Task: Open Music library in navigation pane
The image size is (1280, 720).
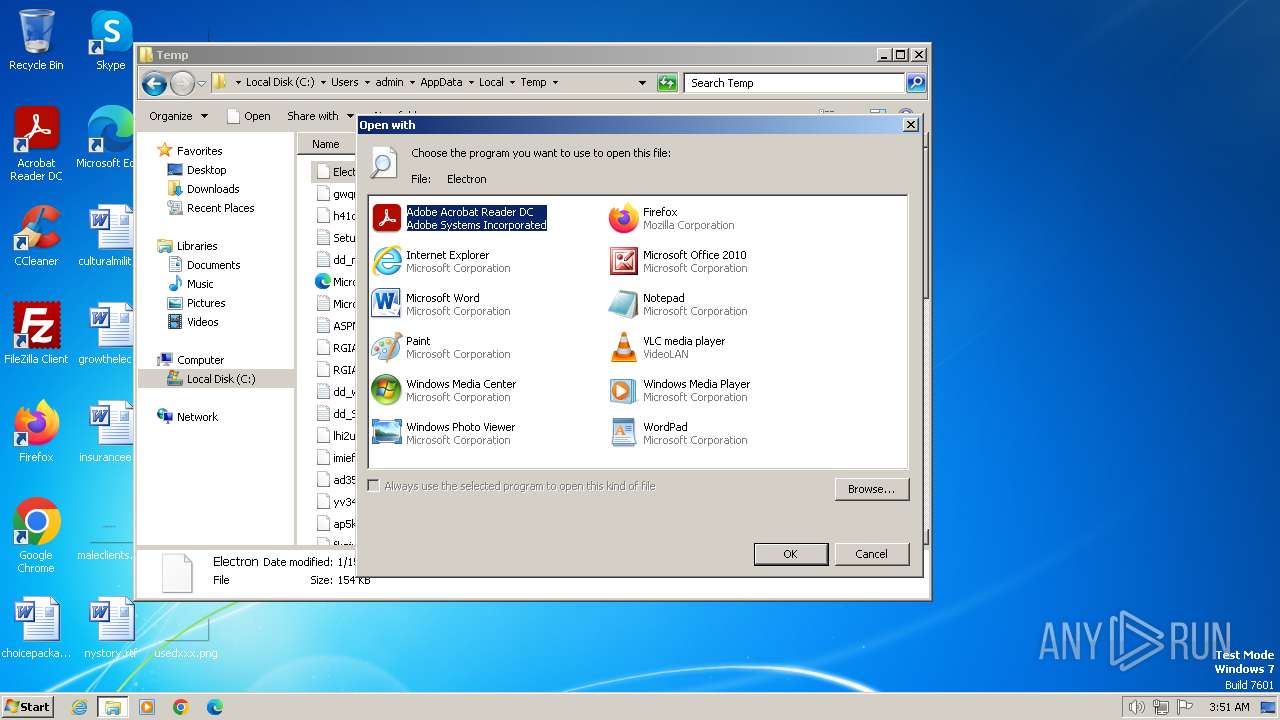Action: pyautogui.click(x=199, y=284)
